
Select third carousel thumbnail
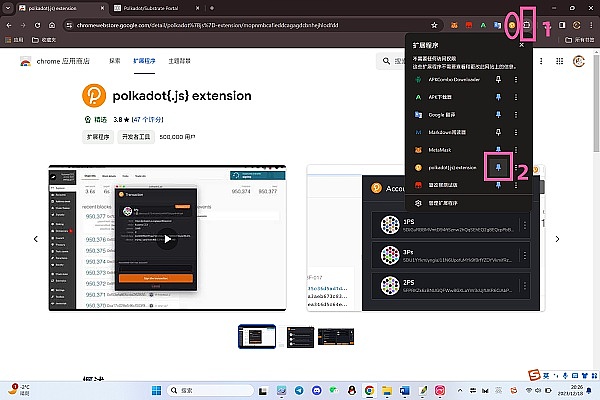tap(336, 336)
